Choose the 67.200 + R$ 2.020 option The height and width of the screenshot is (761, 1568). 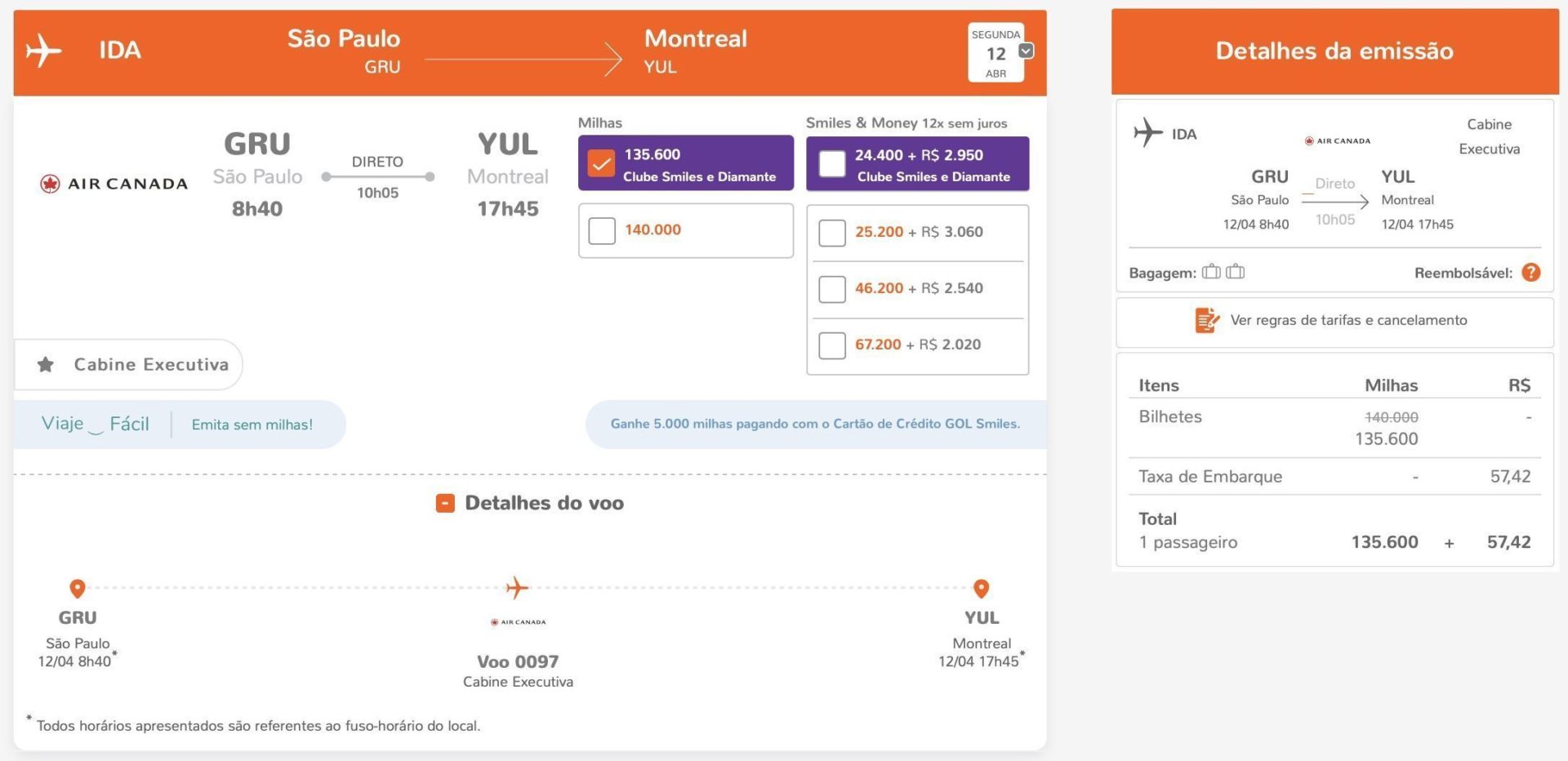point(832,345)
